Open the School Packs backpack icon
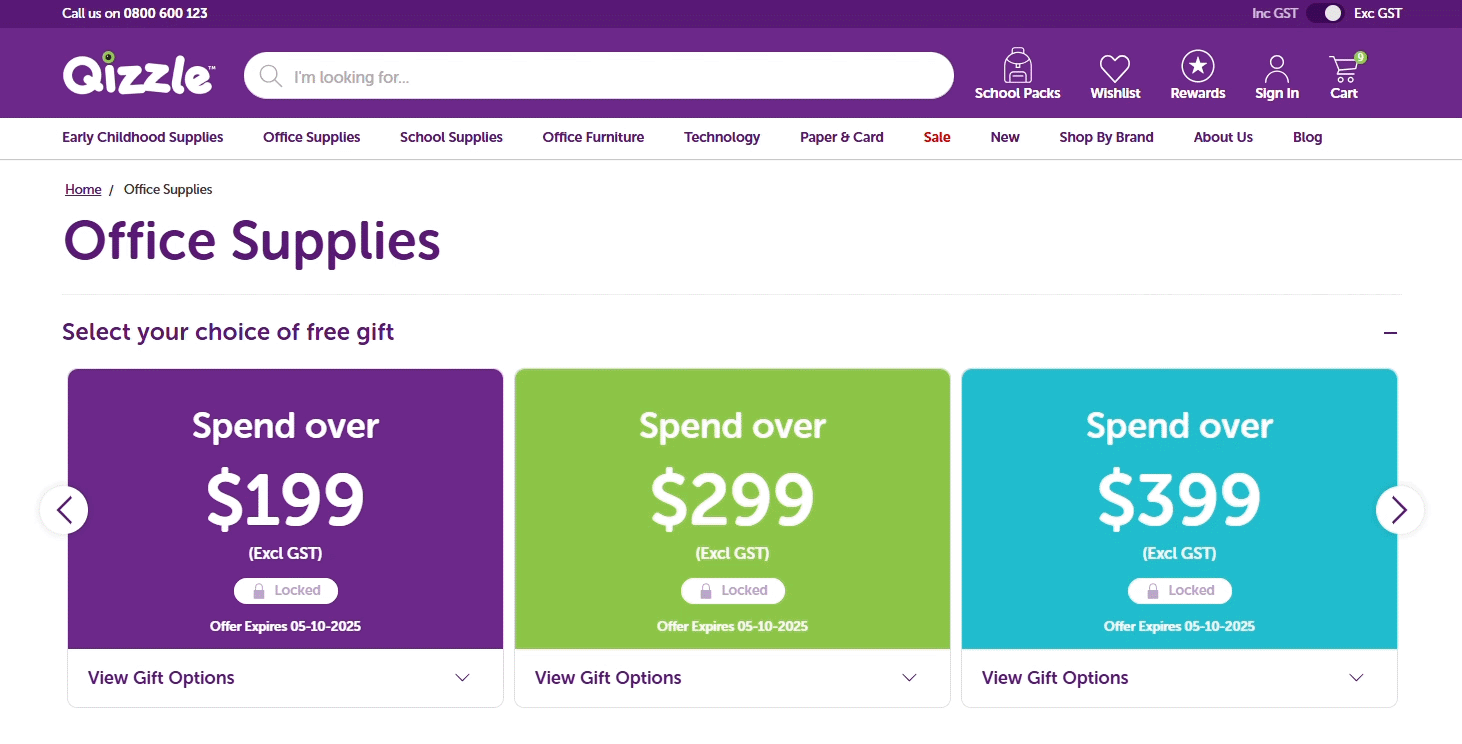The height and width of the screenshot is (744, 1462). (1017, 66)
